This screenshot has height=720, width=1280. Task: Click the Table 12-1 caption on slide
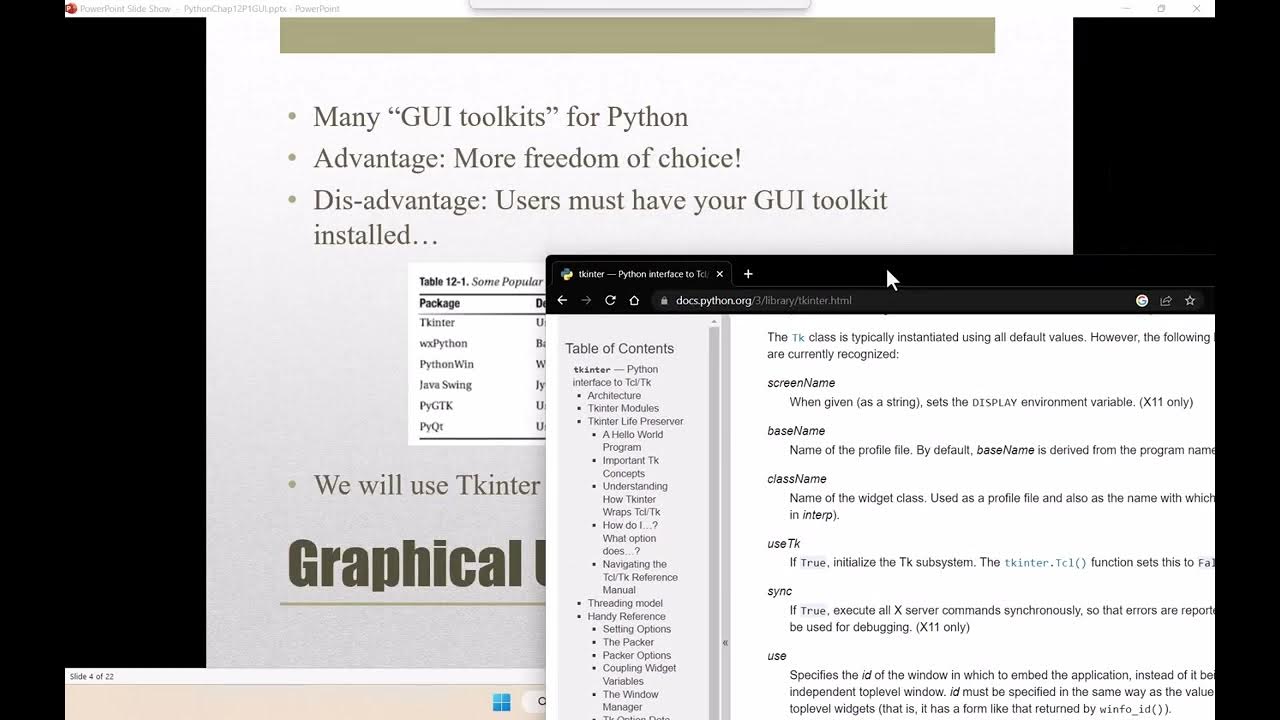481,282
